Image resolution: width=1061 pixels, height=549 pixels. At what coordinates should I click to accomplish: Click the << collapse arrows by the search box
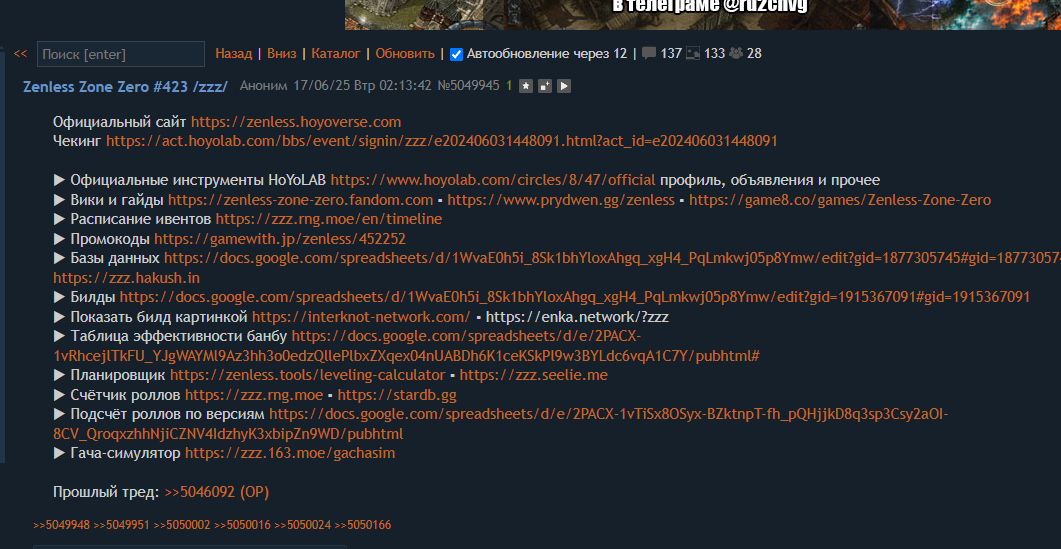click(x=20, y=53)
